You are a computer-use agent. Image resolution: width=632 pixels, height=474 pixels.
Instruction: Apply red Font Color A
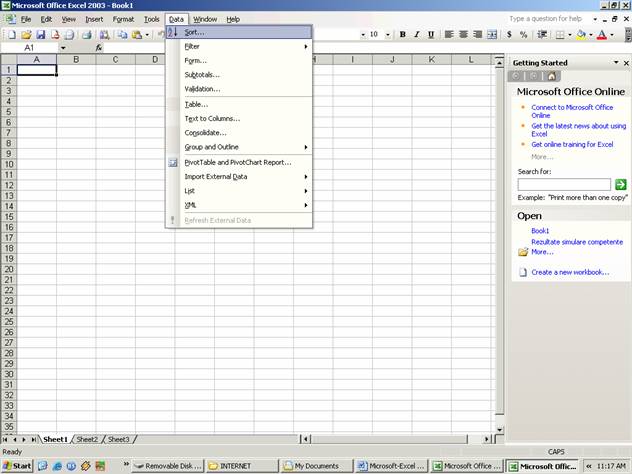click(x=602, y=35)
